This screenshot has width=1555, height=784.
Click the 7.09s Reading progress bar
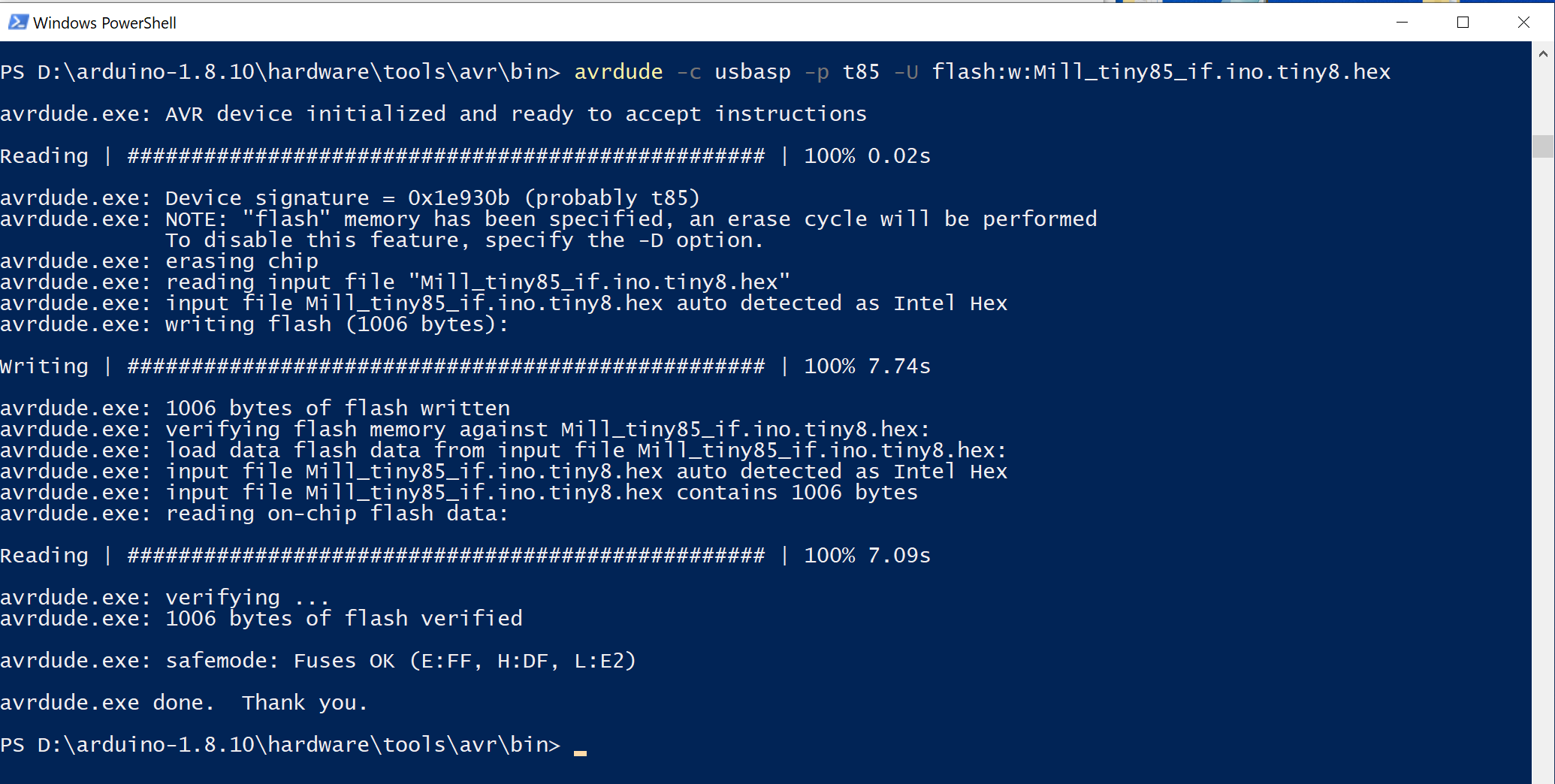pyautogui.click(x=445, y=556)
